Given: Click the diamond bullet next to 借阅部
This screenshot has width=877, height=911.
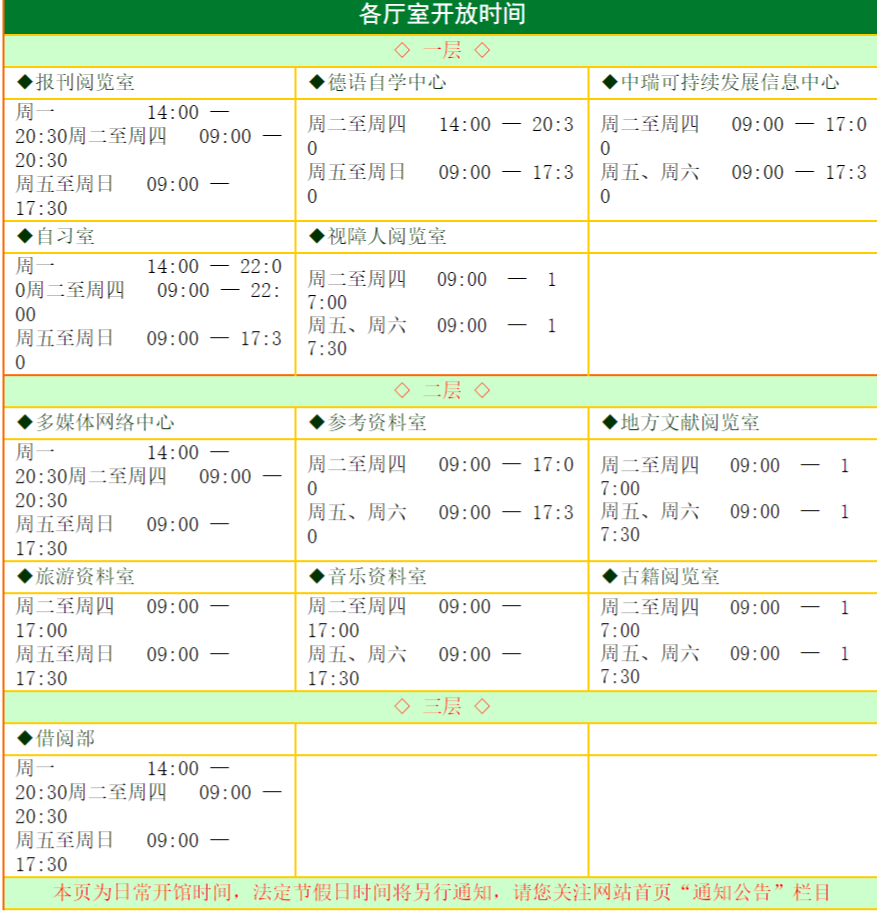Looking at the screenshot, I should point(25,739).
